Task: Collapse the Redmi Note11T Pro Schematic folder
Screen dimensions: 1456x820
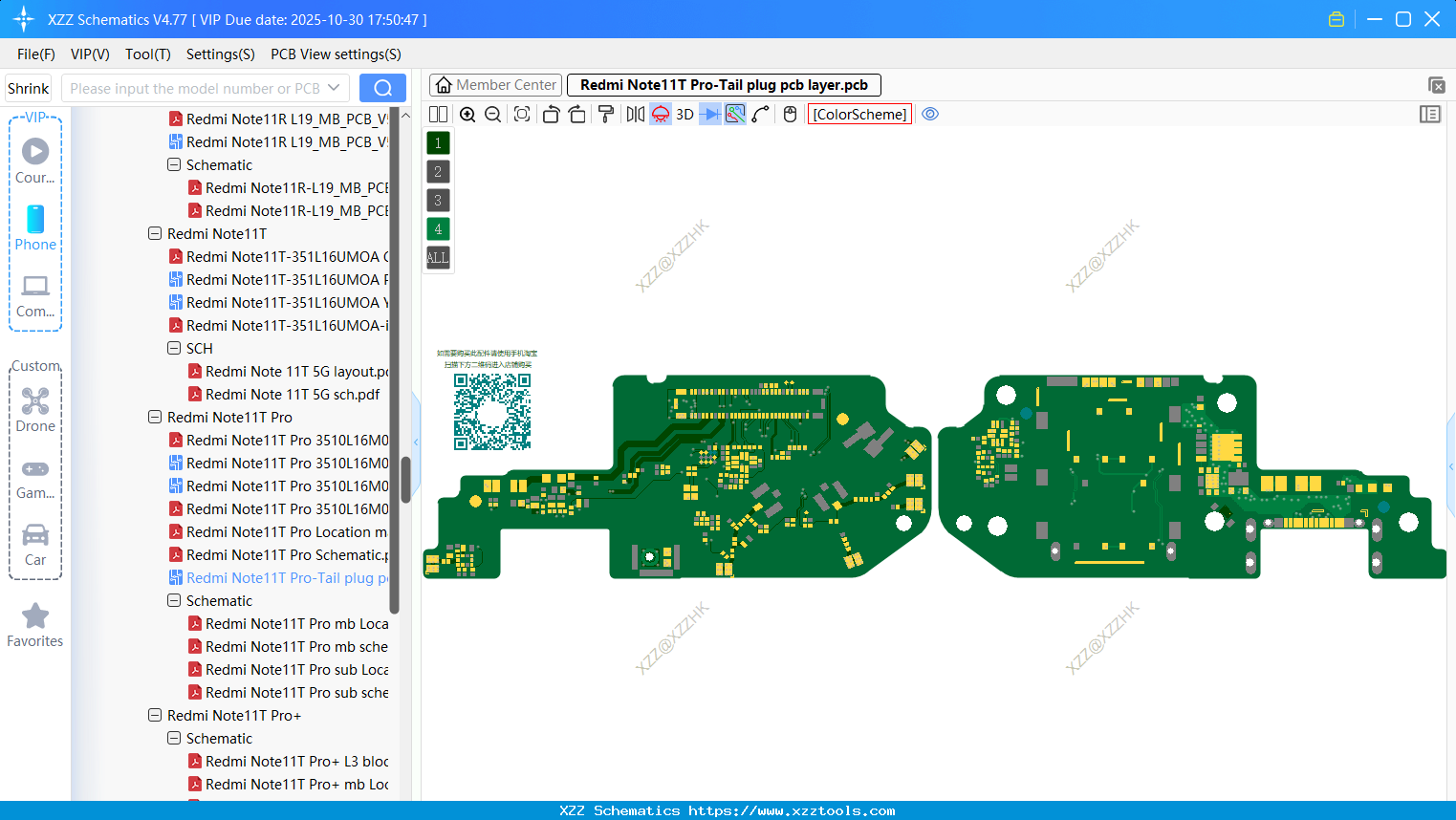Action: click(173, 600)
